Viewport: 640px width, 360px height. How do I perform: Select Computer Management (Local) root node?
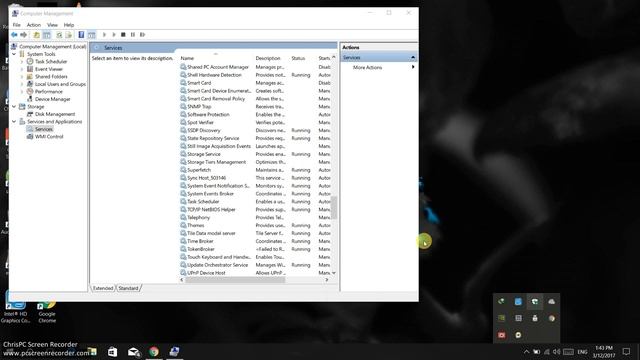click(52, 47)
